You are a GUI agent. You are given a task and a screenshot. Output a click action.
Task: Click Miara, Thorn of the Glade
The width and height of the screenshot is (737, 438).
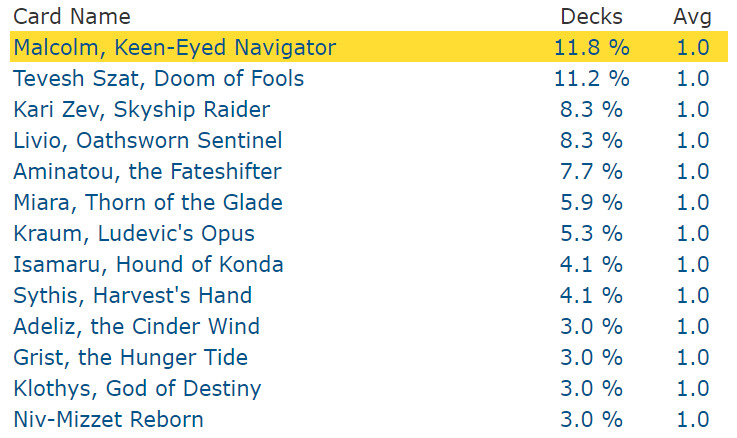pos(148,202)
